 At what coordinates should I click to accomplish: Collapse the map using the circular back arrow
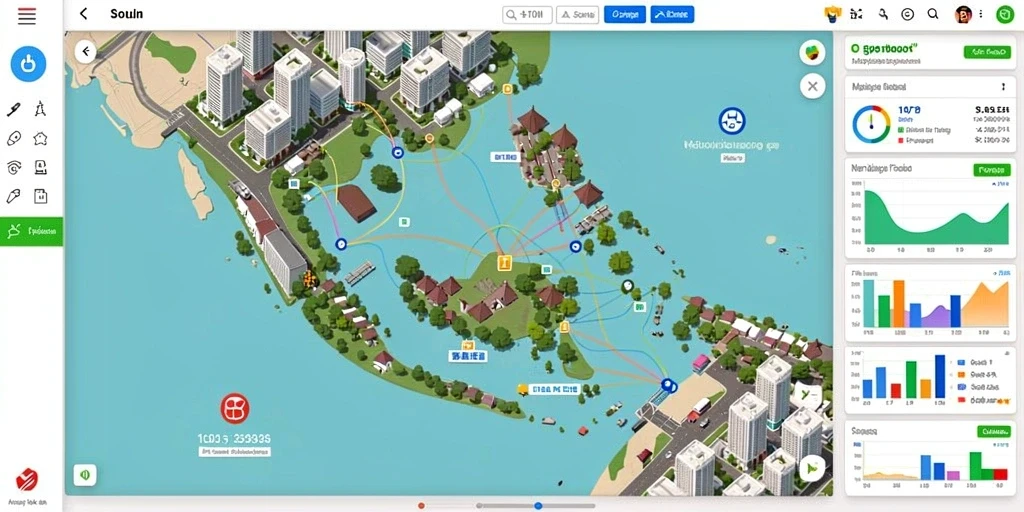[x=86, y=51]
